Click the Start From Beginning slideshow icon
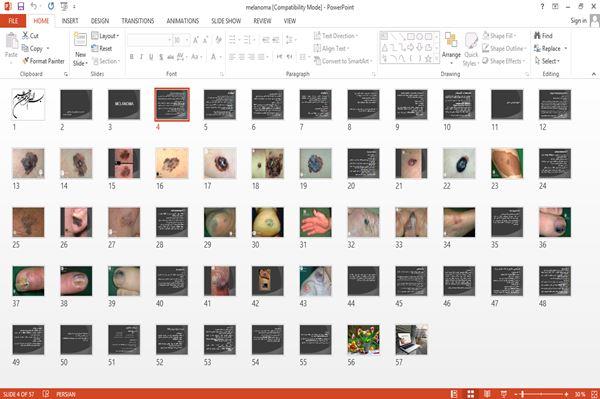Screen dimensions: 600x399 pos(64,6)
